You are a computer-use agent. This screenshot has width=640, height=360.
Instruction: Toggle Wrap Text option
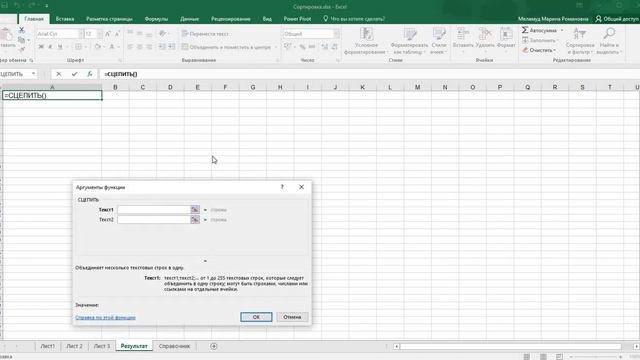[205, 34]
